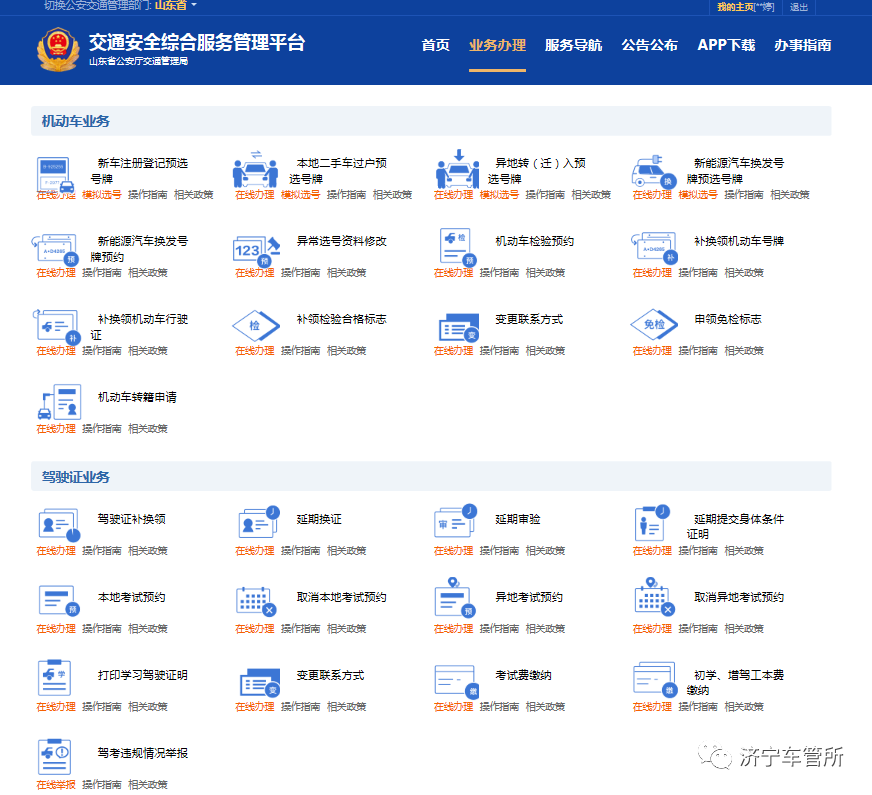Open the 本地二手车过户预选号牌 icon

[255, 170]
